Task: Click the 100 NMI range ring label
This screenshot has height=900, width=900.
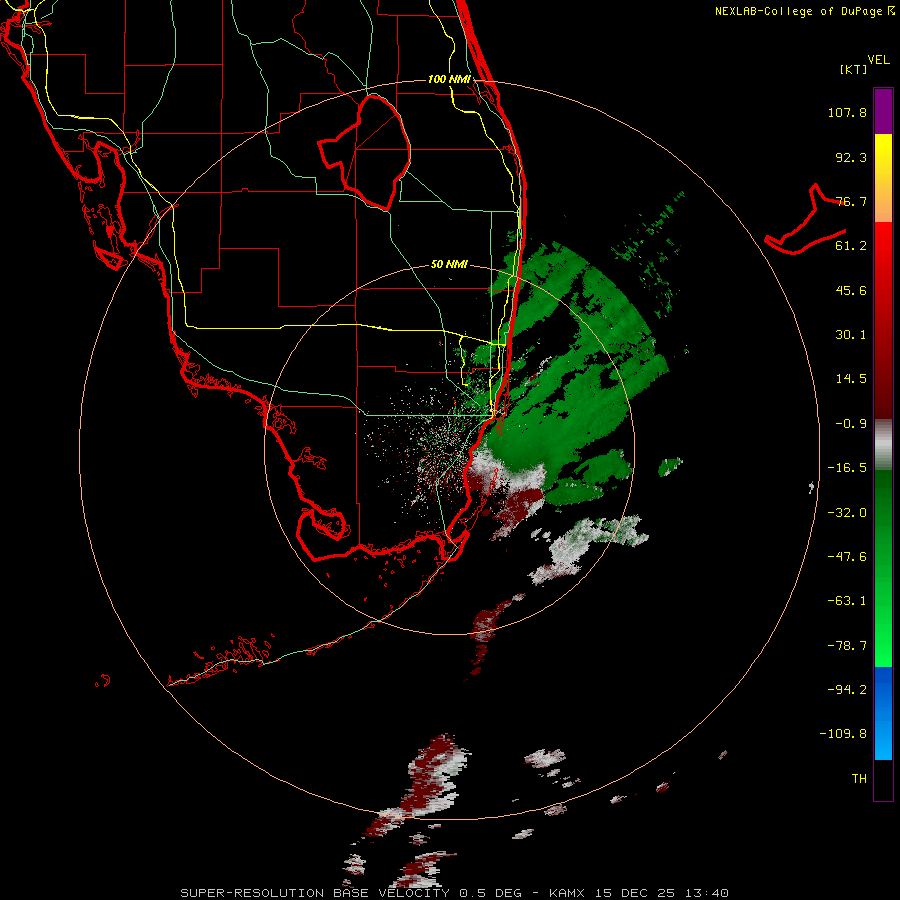Action: (449, 79)
